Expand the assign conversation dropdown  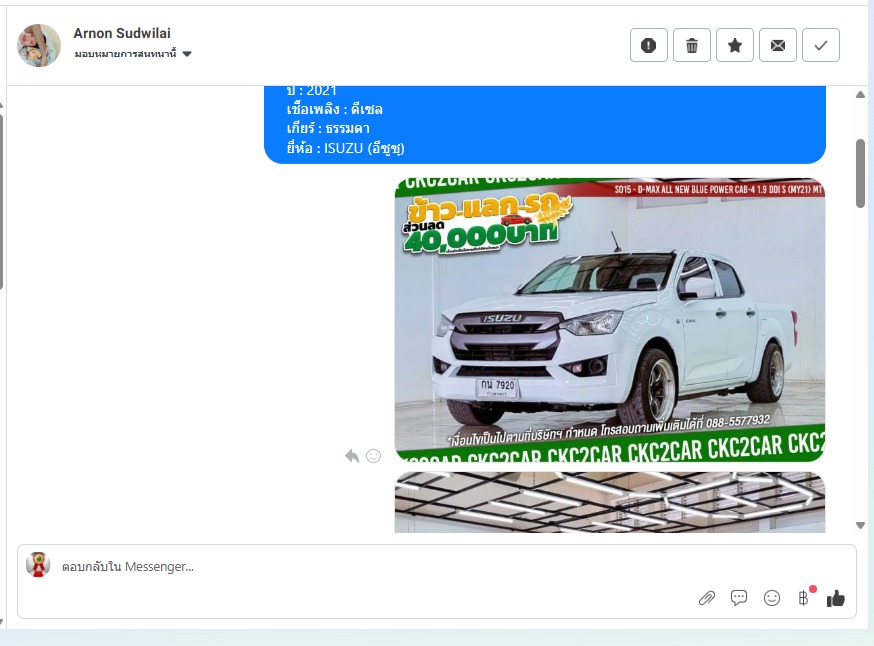[133, 54]
